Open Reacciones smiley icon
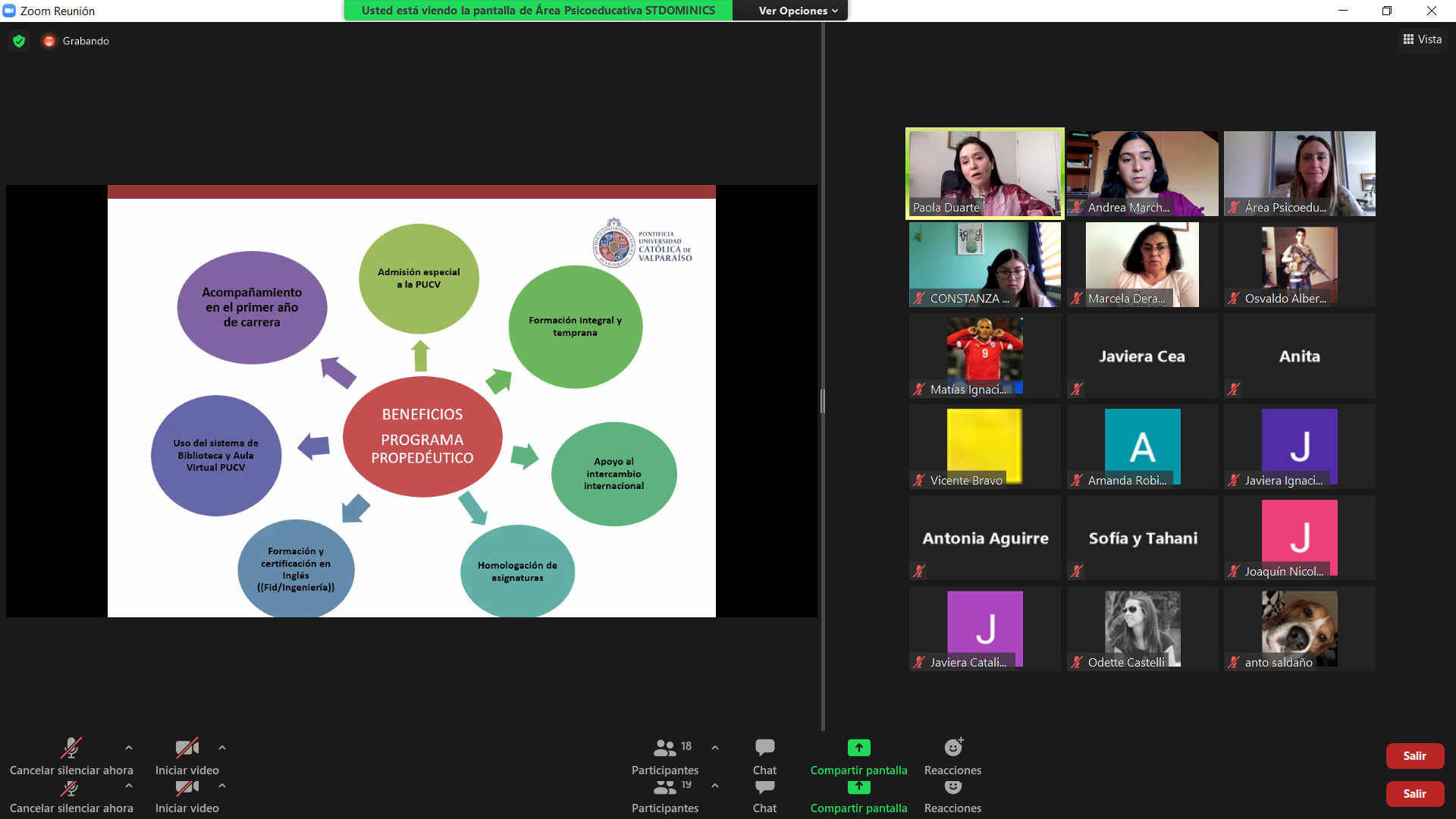Viewport: 1456px width, 819px height. coord(952,748)
